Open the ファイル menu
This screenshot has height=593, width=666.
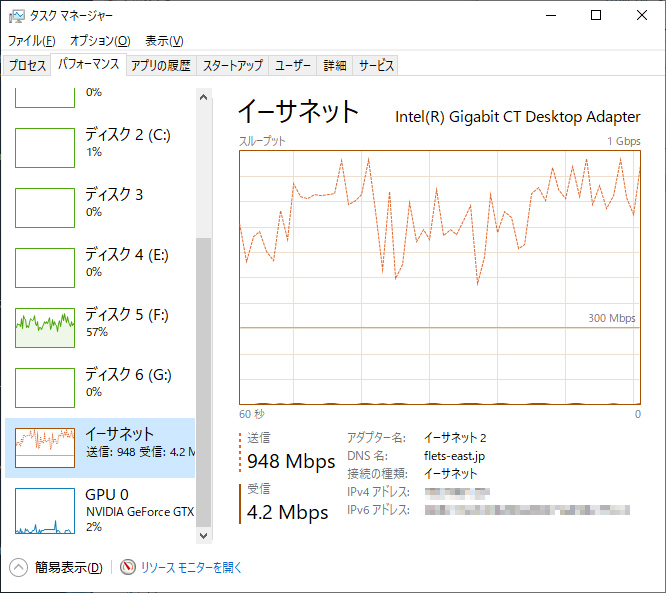32,41
